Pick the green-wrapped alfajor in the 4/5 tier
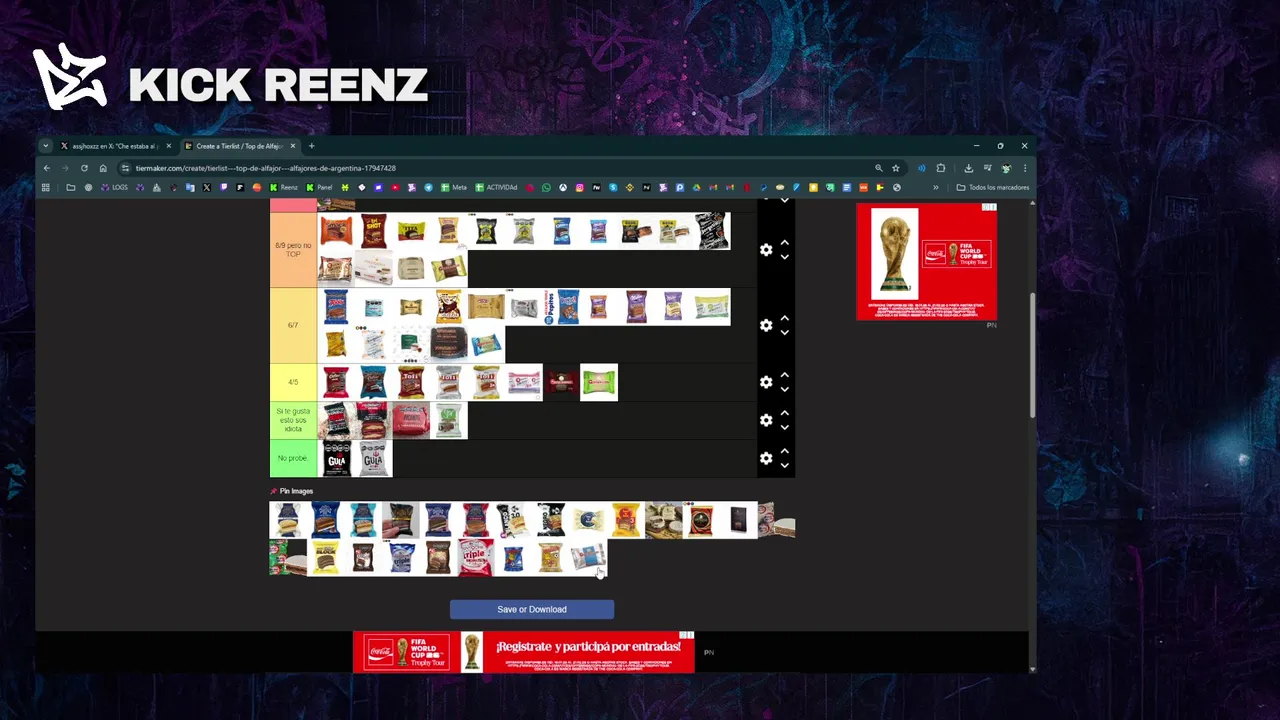The width and height of the screenshot is (1280, 720). (x=599, y=382)
